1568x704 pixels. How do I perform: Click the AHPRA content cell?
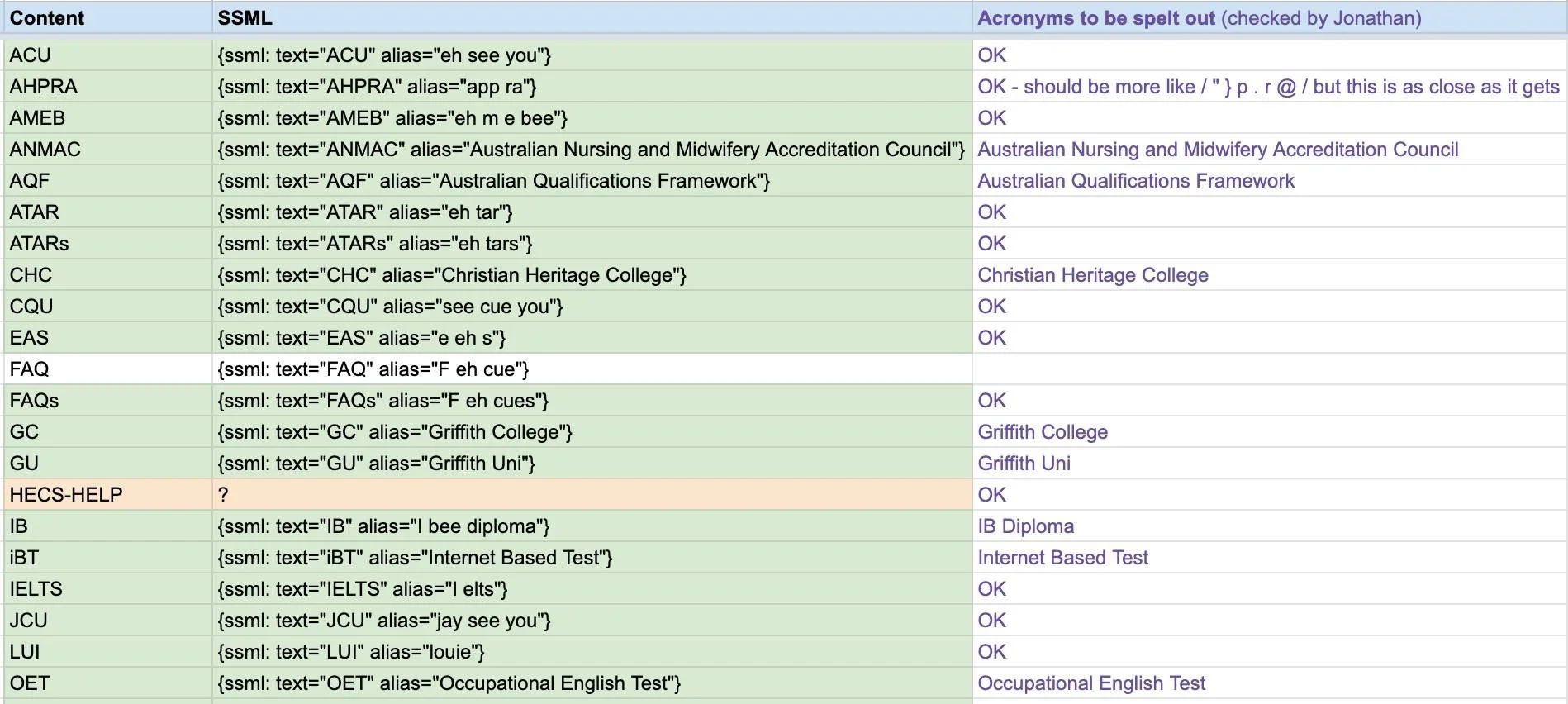108,87
